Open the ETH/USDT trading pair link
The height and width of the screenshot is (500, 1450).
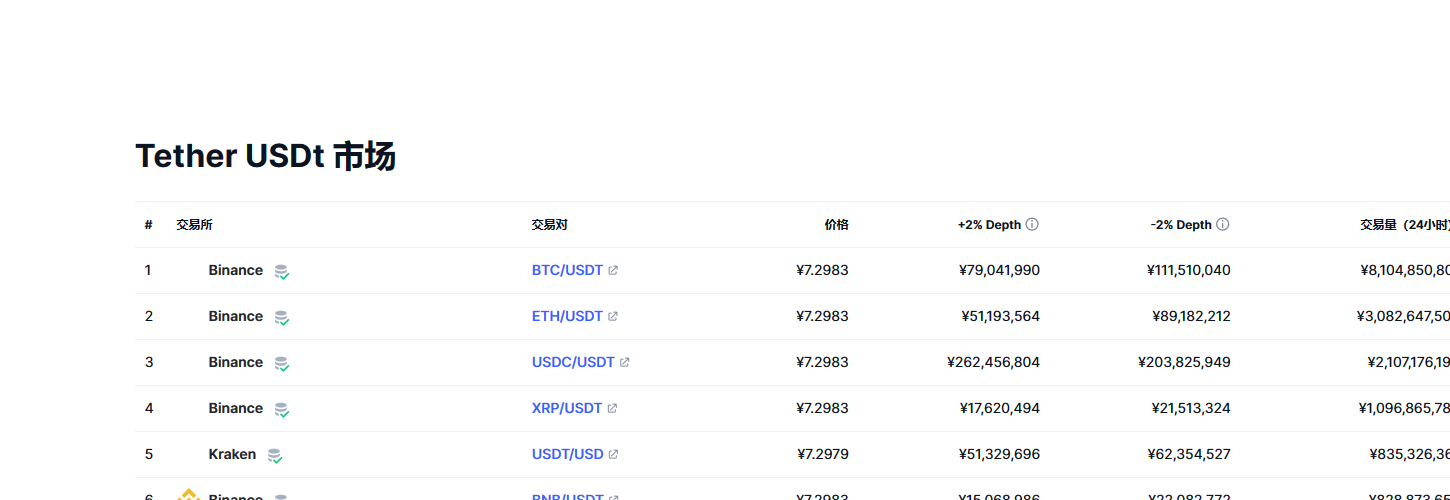567,317
